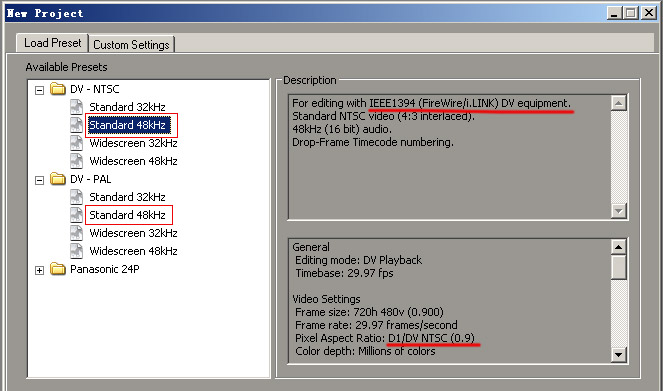Screen dimensions: 663x391
Task: Click the General settings scrollbar thumb
Action: tap(619, 267)
